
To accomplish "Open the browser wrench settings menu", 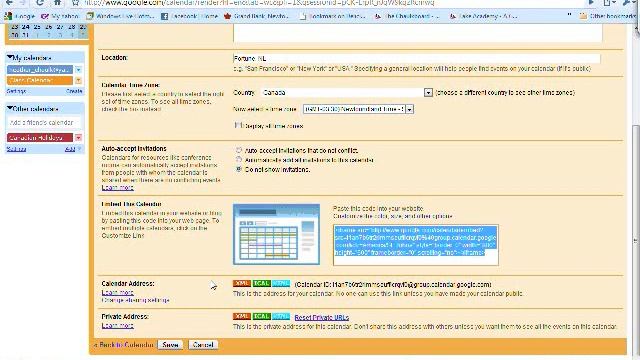I will pyautogui.click(x=628, y=2).
